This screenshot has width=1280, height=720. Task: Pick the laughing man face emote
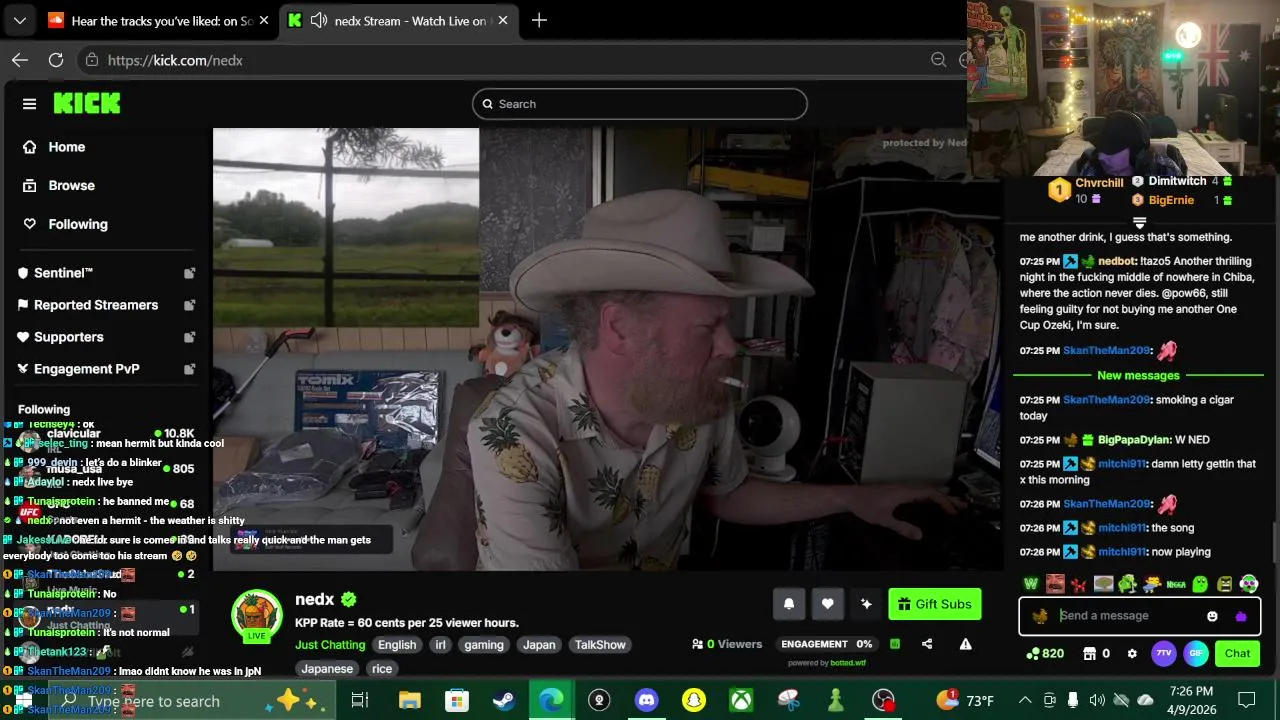tap(1055, 584)
